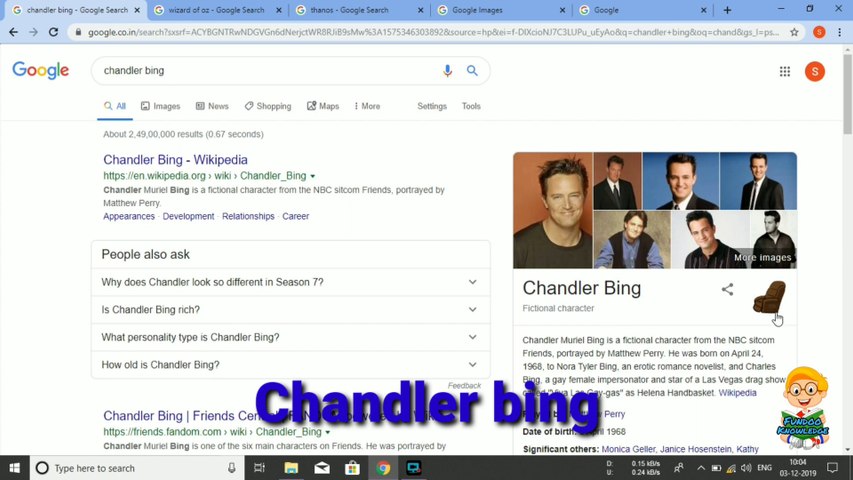Reload the current page
Image resolution: width=853 pixels, height=480 pixels.
(x=53, y=32)
